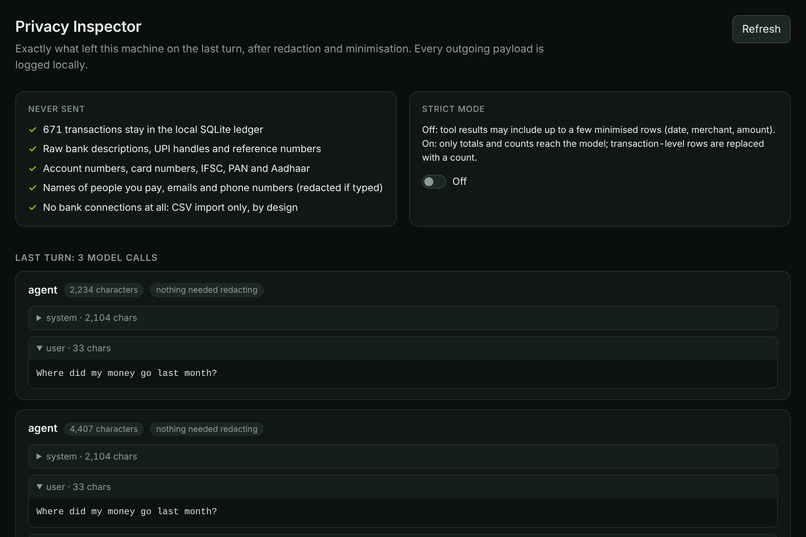The image size is (806, 537).
Task: Collapse user section in 4,407 characters call
Action: 402,487
